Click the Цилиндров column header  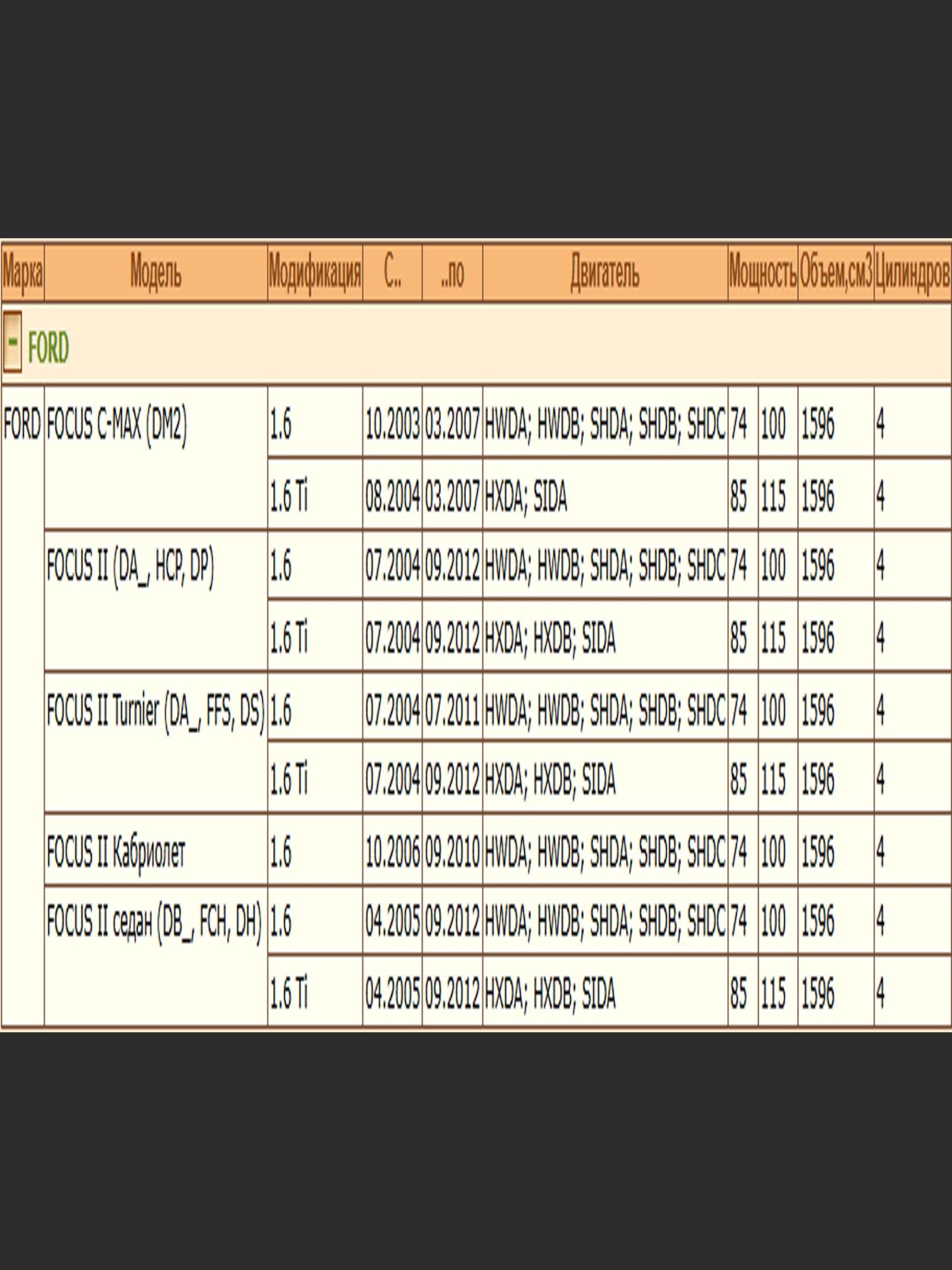[x=912, y=273]
